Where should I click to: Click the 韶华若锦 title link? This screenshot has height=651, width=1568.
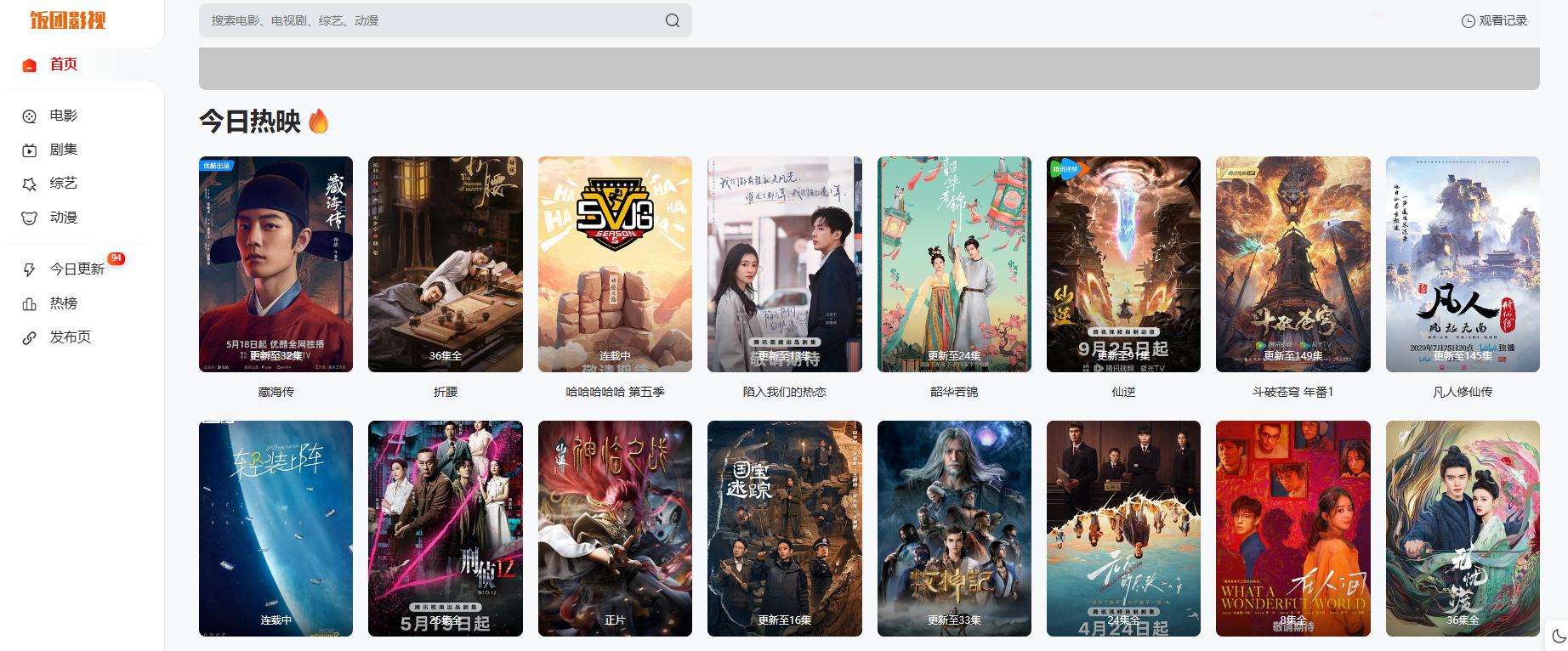point(954,392)
